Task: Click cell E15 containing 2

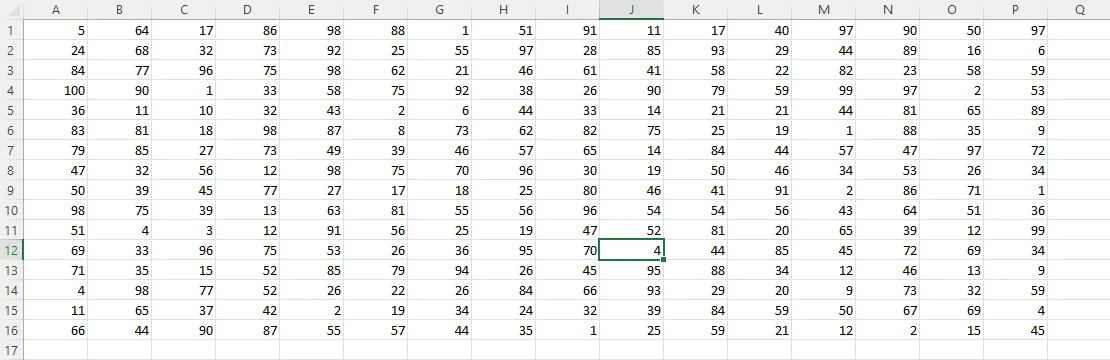Action: 311,310
